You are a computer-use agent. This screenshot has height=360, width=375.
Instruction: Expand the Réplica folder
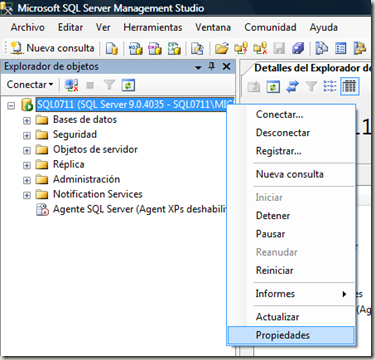pyautogui.click(x=27, y=166)
